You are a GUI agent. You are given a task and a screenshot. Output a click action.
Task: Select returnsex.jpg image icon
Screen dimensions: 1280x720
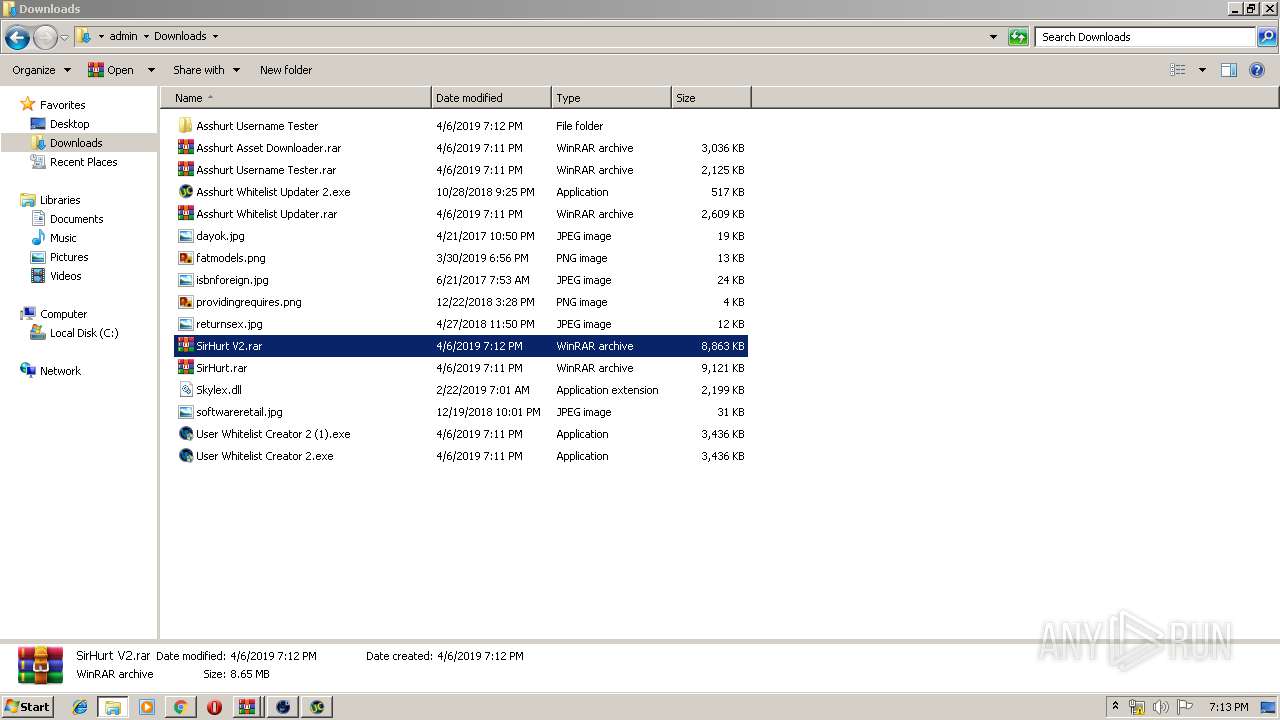pos(185,324)
